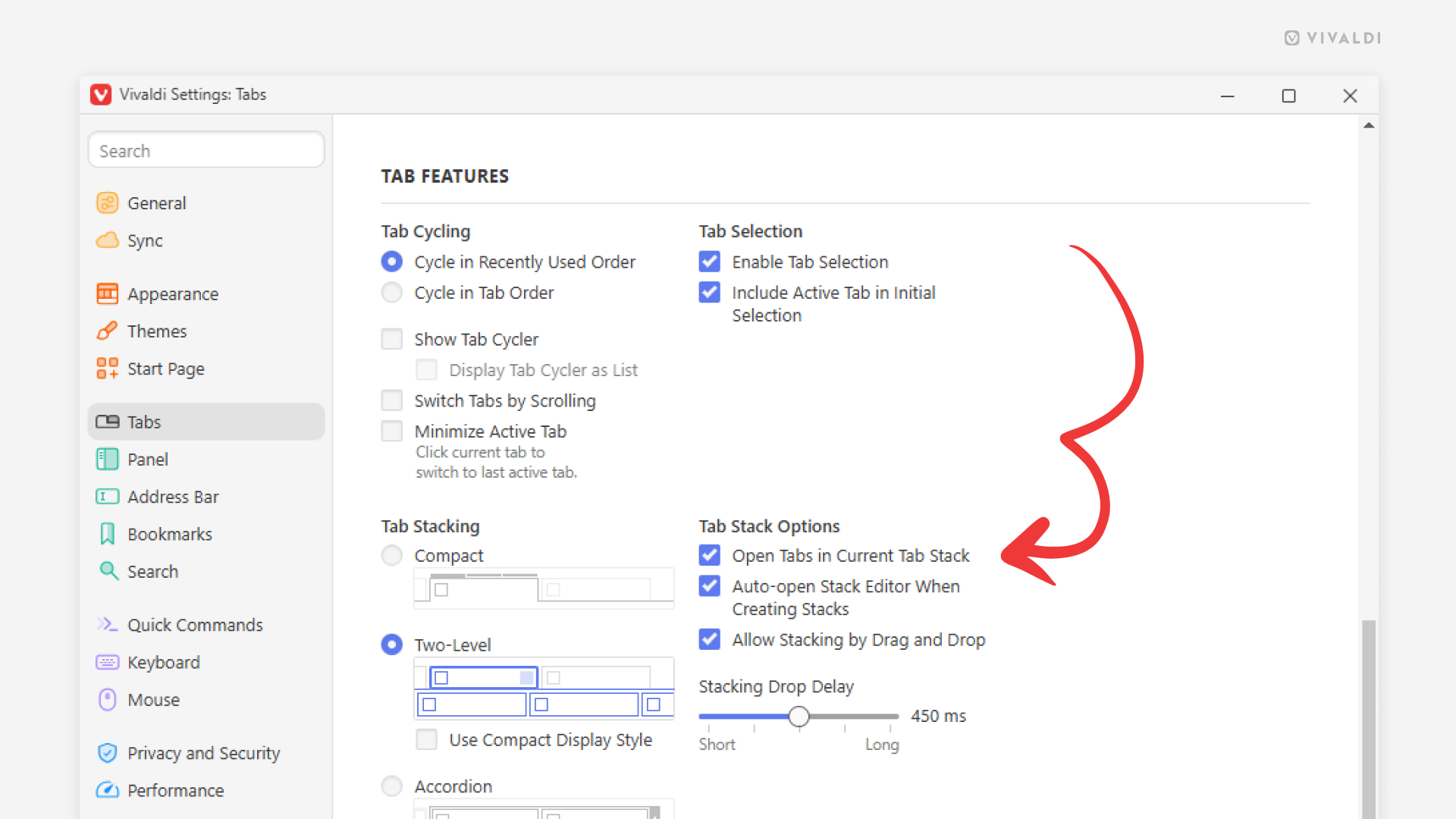This screenshot has width=1456, height=819.
Task: Open Panel settings via its icon
Action: coord(108,459)
